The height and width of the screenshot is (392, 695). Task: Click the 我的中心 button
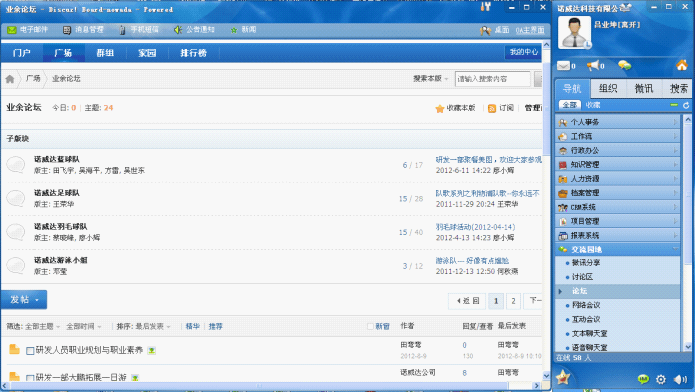point(523,52)
